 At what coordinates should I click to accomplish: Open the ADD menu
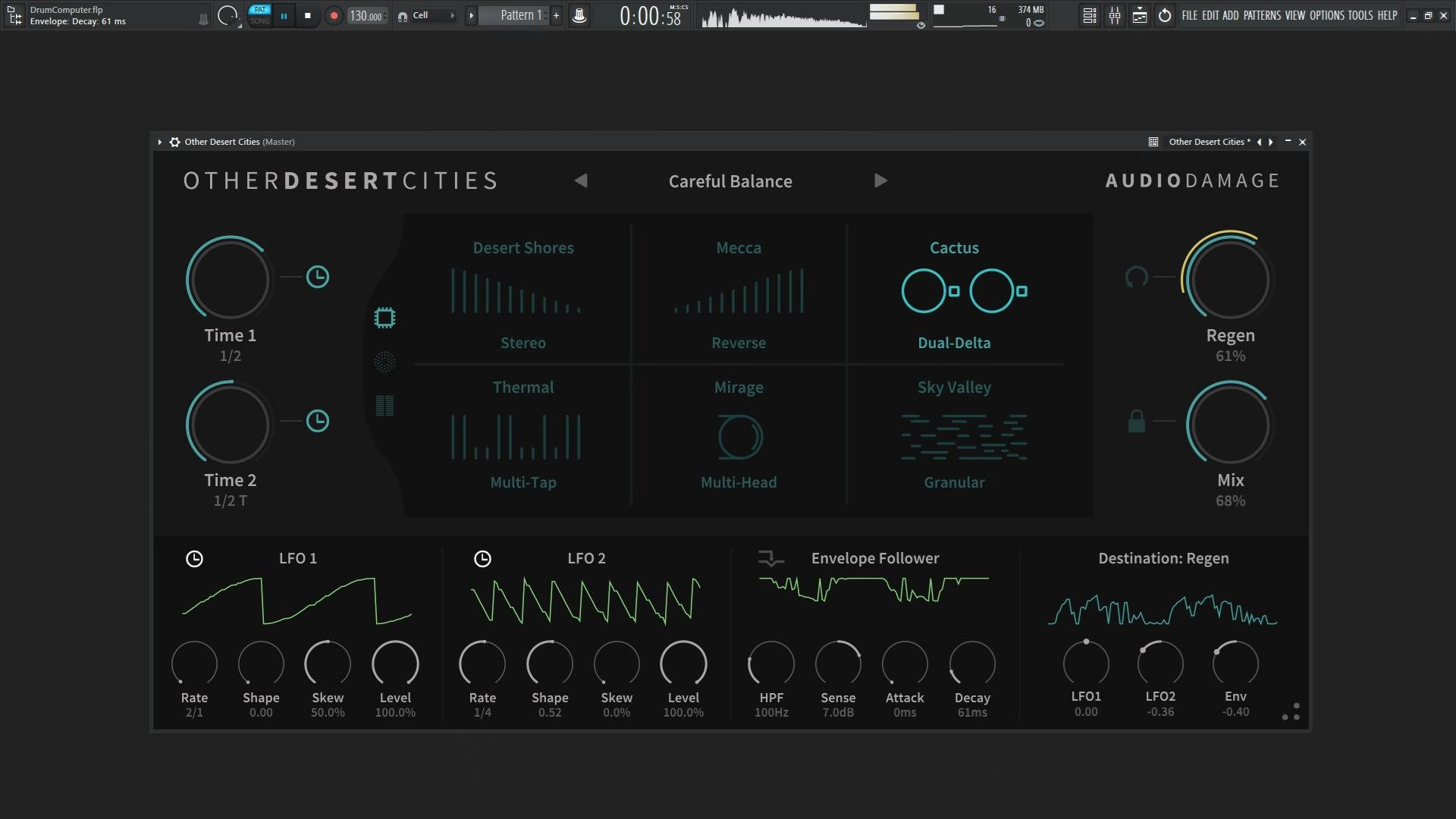pyautogui.click(x=1231, y=15)
